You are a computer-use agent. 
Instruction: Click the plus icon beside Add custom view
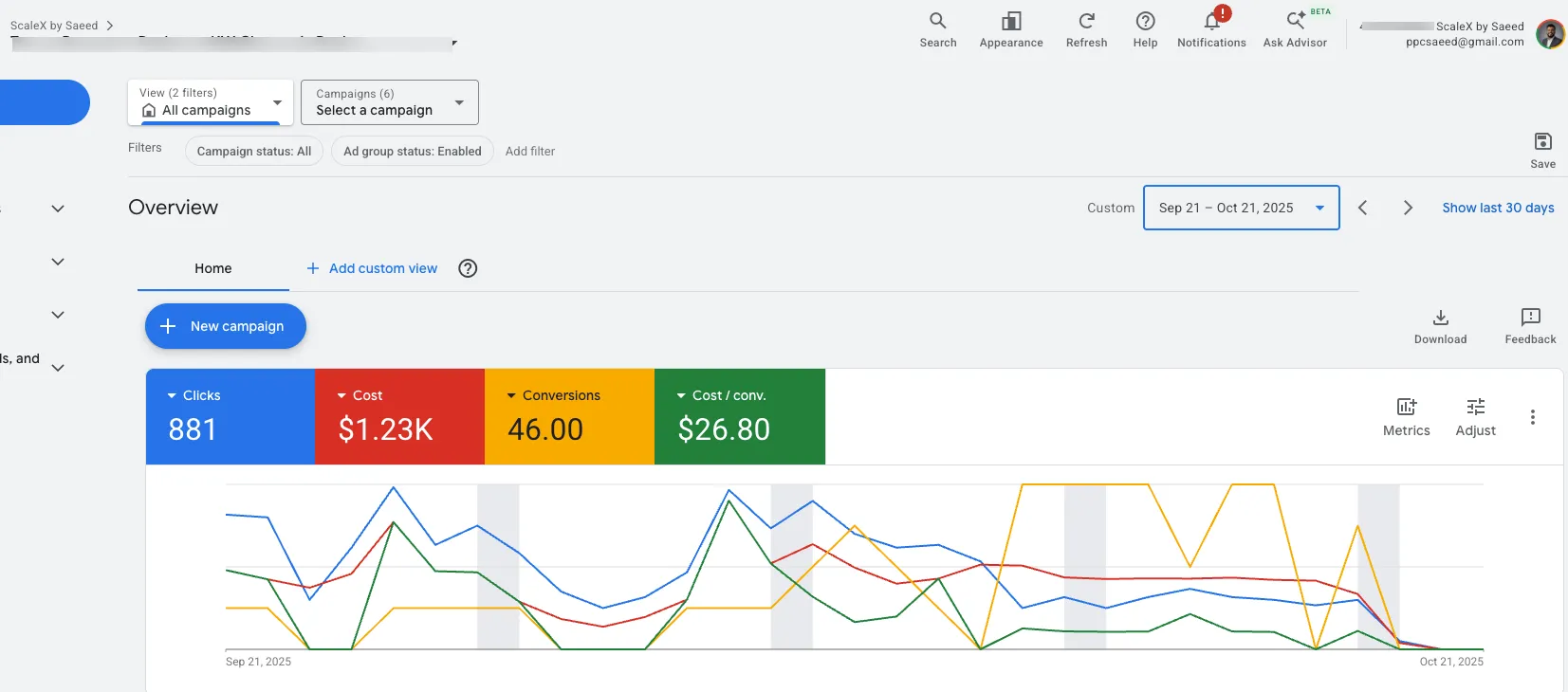pyautogui.click(x=313, y=268)
